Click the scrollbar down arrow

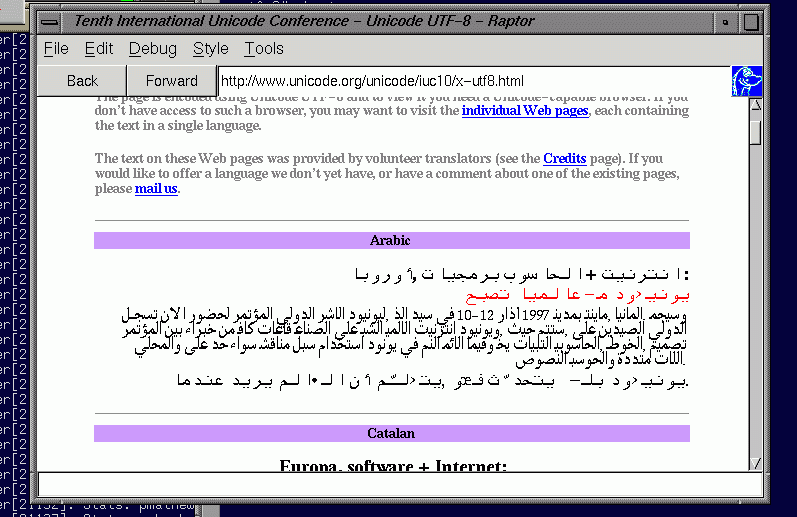756,463
